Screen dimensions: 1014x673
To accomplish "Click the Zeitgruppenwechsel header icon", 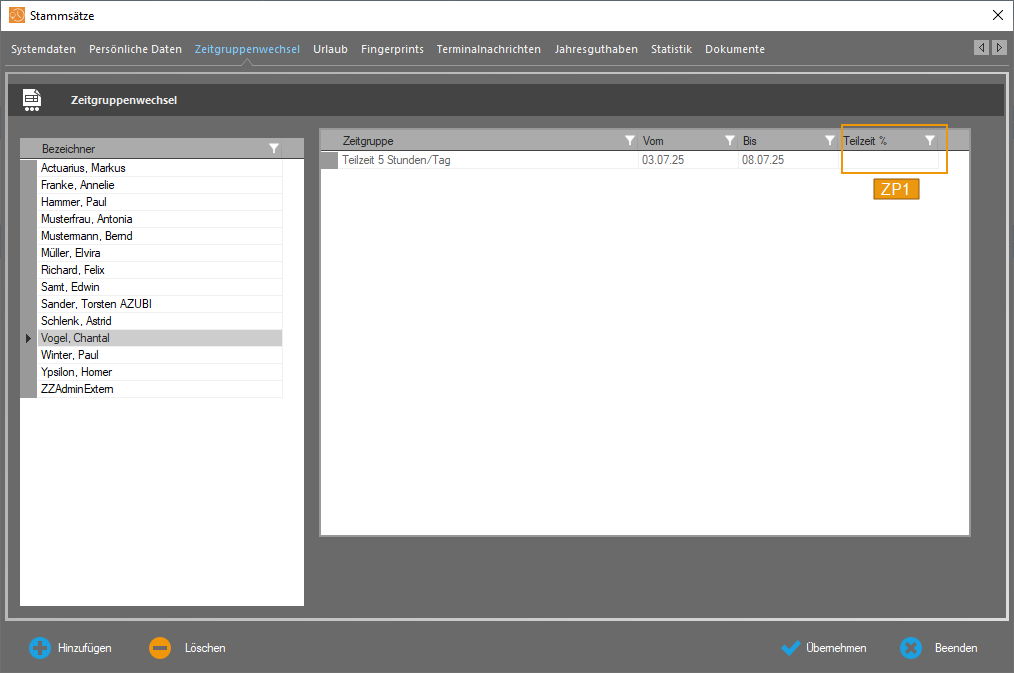I will (x=33, y=100).
